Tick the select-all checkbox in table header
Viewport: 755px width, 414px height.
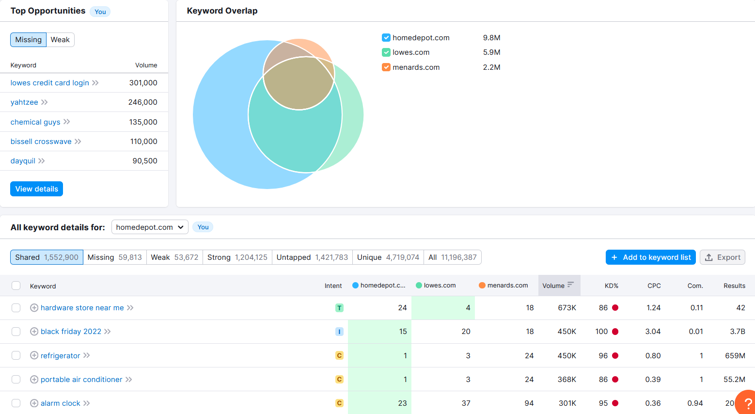click(x=16, y=285)
